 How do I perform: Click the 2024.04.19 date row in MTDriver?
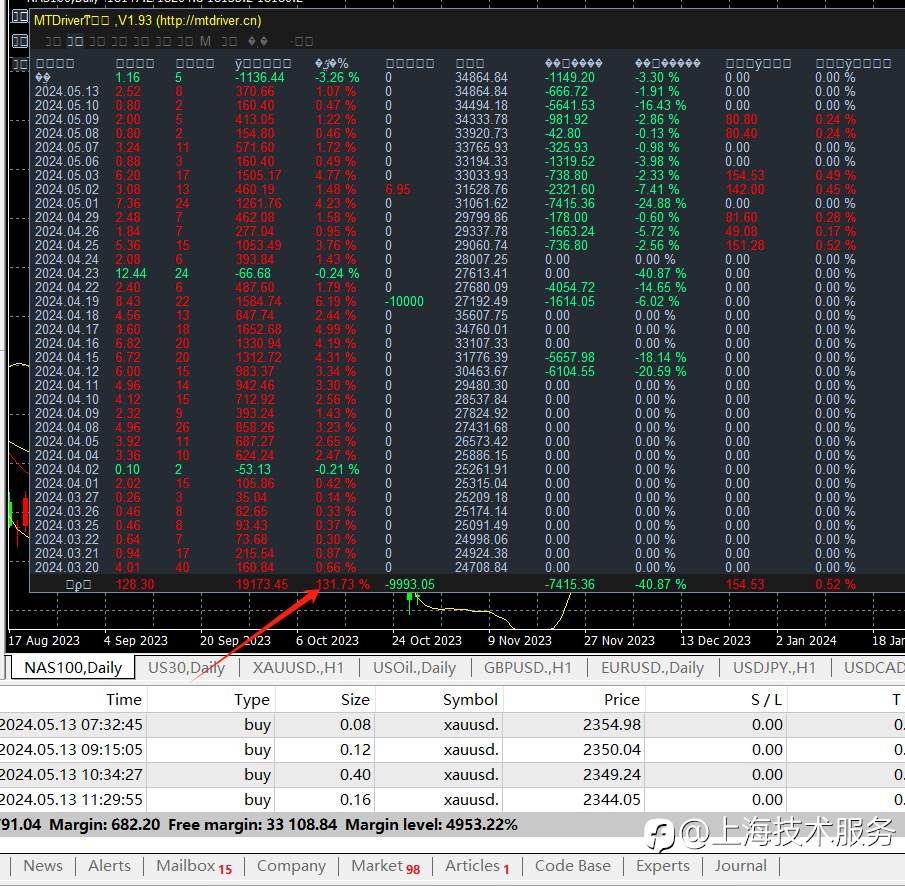coord(67,301)
